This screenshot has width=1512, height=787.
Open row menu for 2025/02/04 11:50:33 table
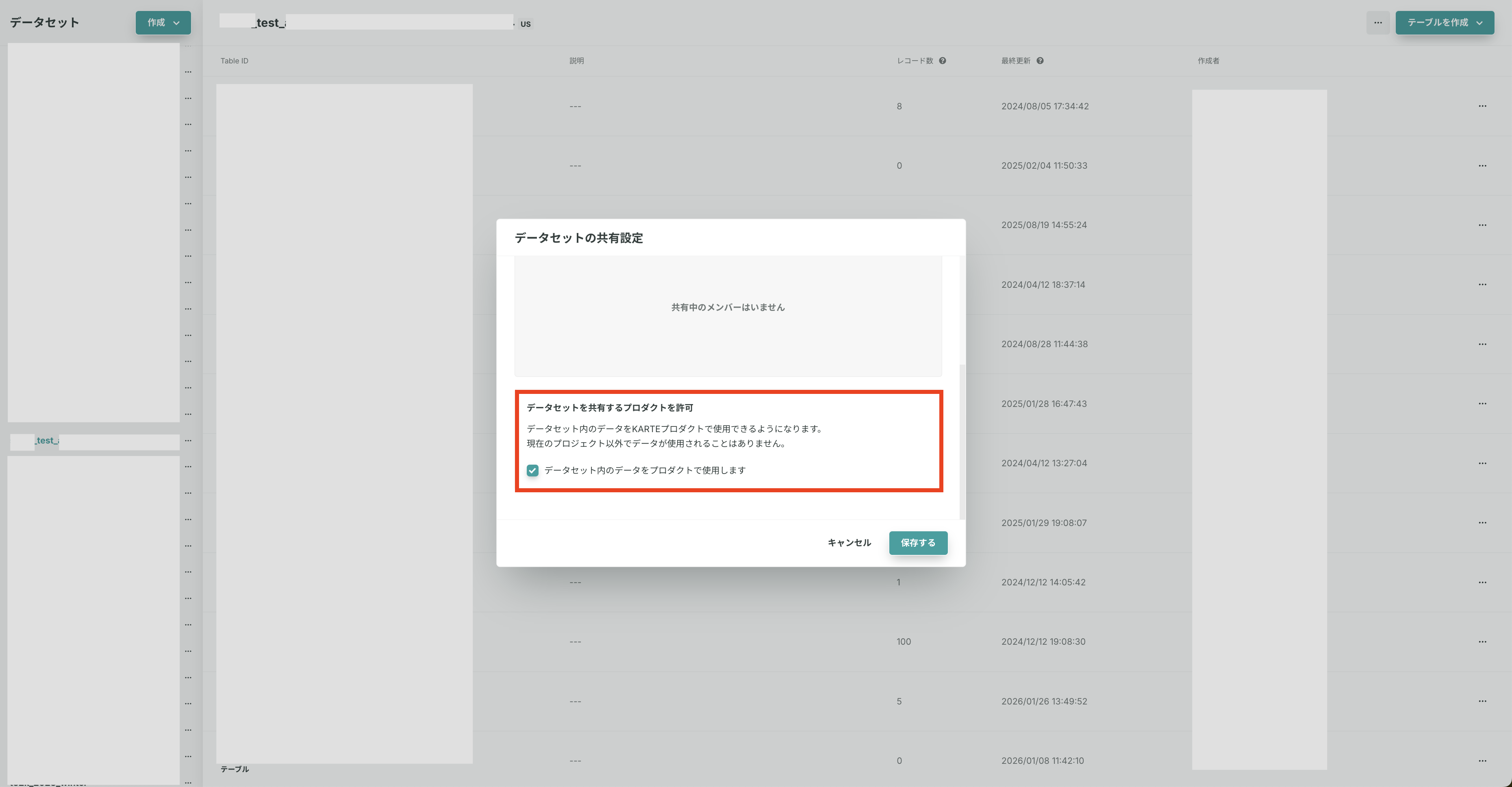point(1482,165)
